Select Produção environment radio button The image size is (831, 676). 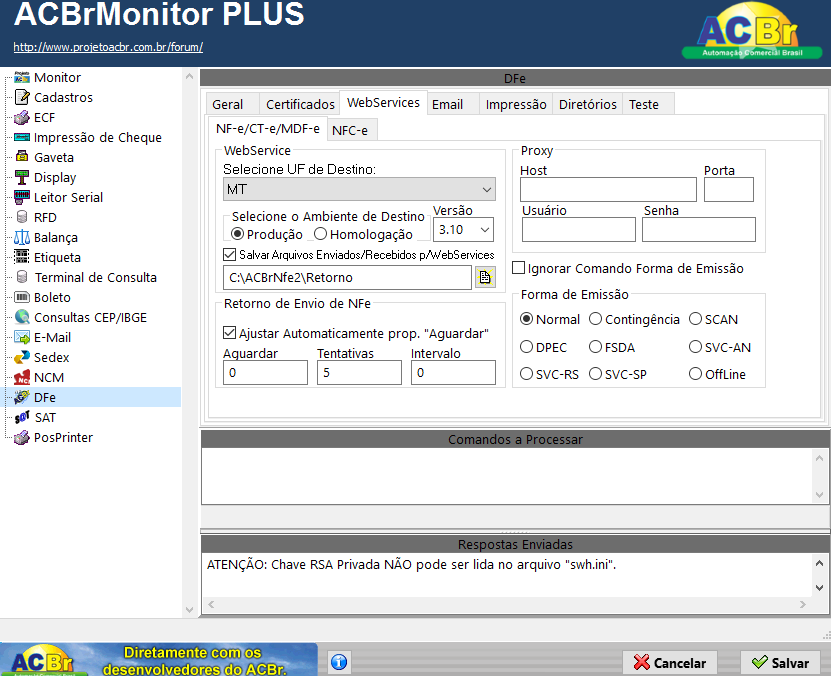[x=237, y=234]
